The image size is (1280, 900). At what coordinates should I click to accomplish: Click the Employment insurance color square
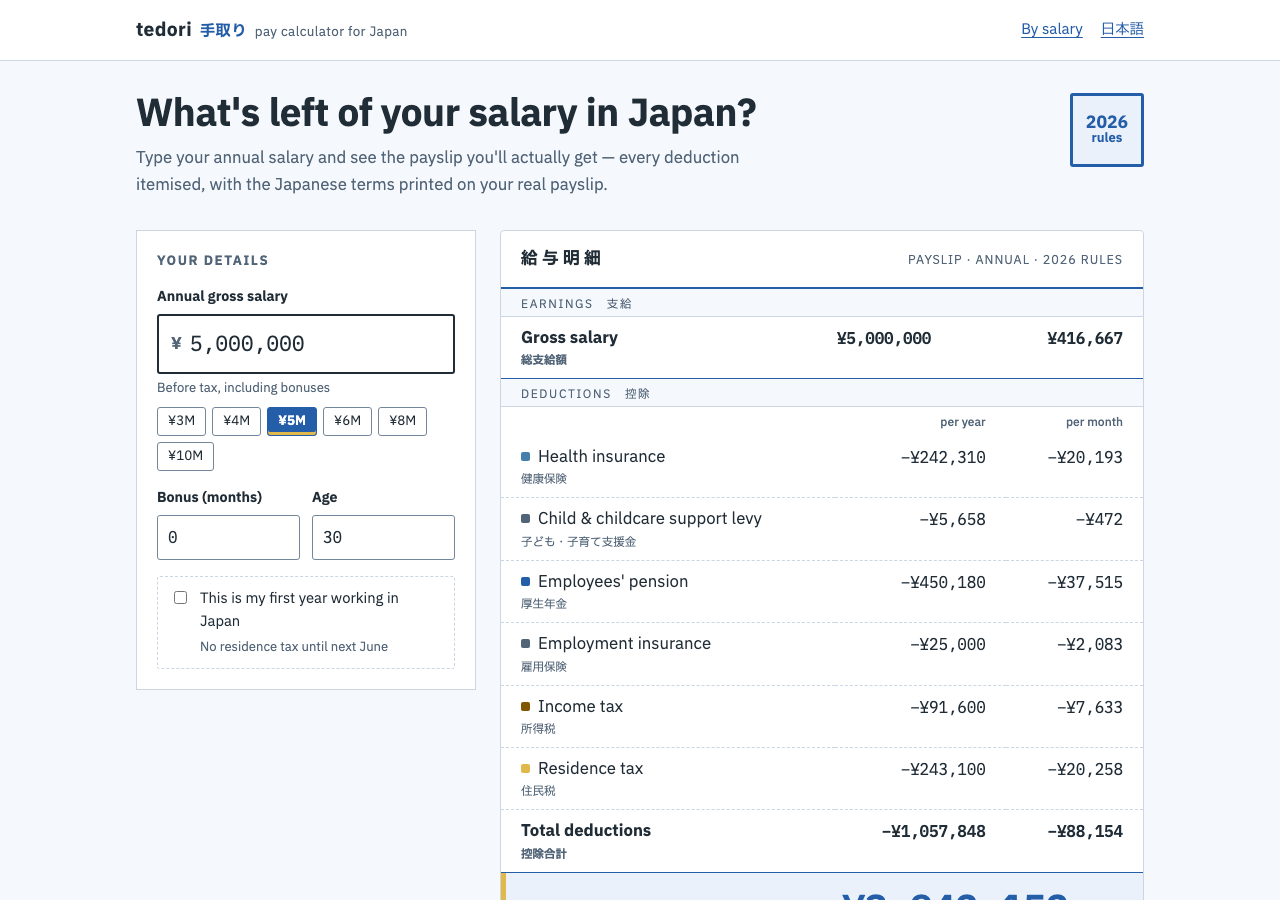click(526, 644)
